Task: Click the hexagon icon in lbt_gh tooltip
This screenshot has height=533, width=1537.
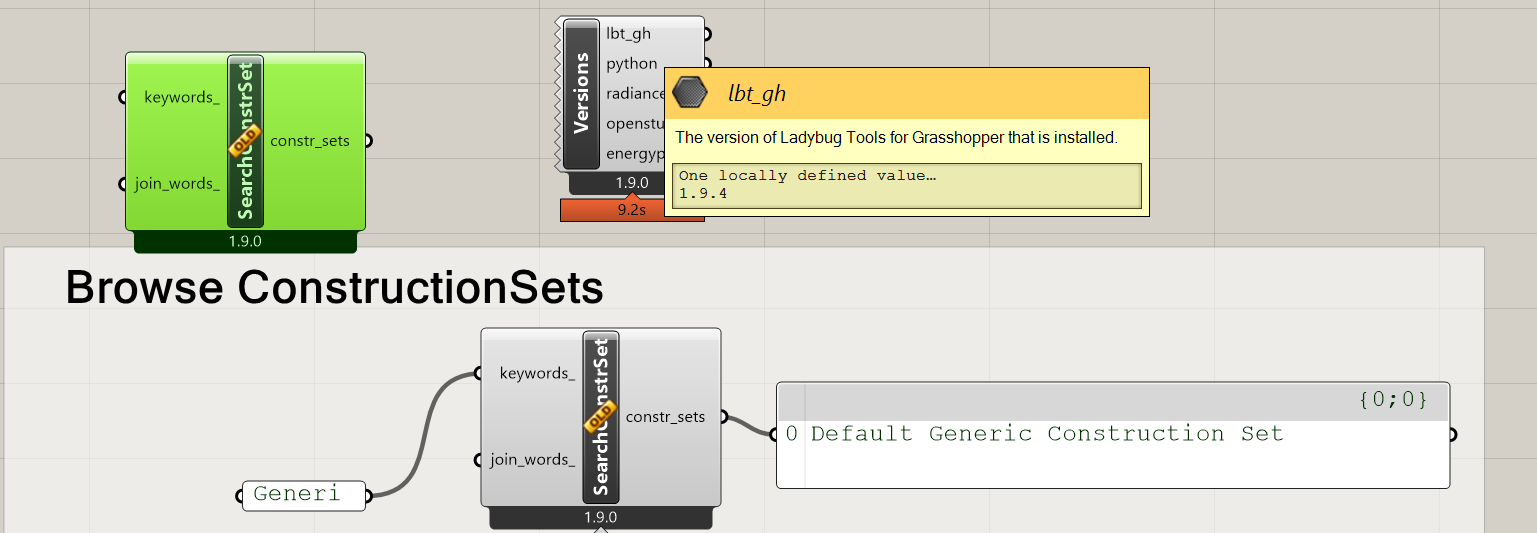Action: tap(690, 94)
